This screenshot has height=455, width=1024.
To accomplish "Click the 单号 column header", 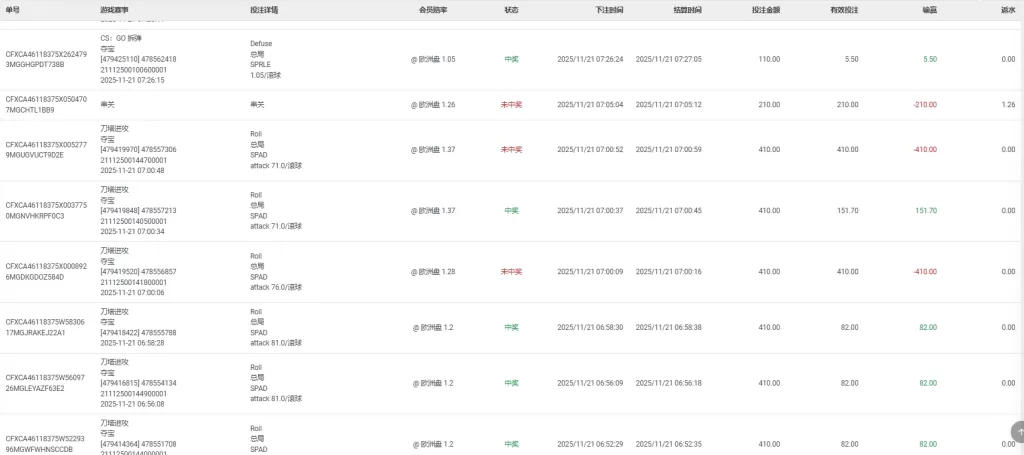I will [x=13, y=9].
